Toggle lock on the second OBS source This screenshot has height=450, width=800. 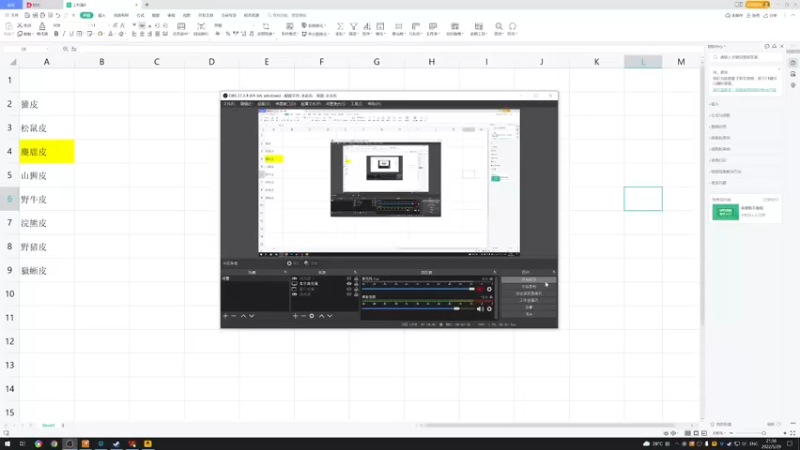click(x=356, y=284)
